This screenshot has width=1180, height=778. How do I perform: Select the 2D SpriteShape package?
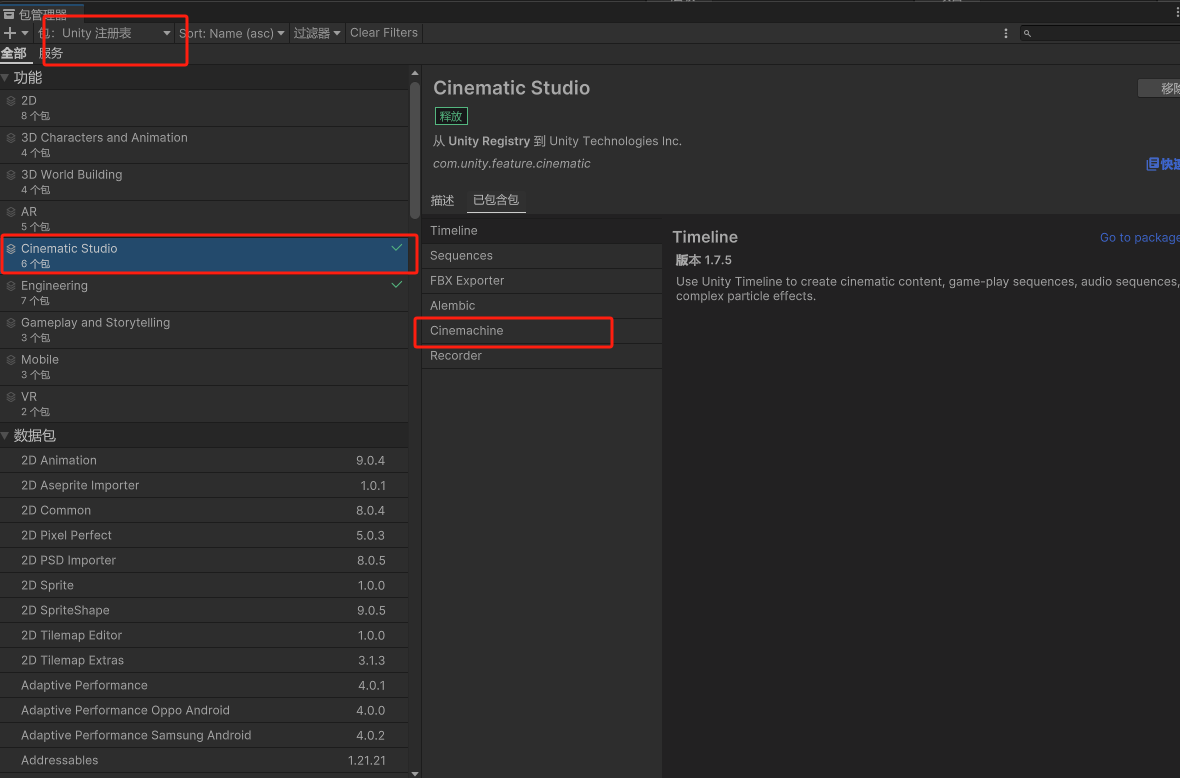(x=205, y=610)
